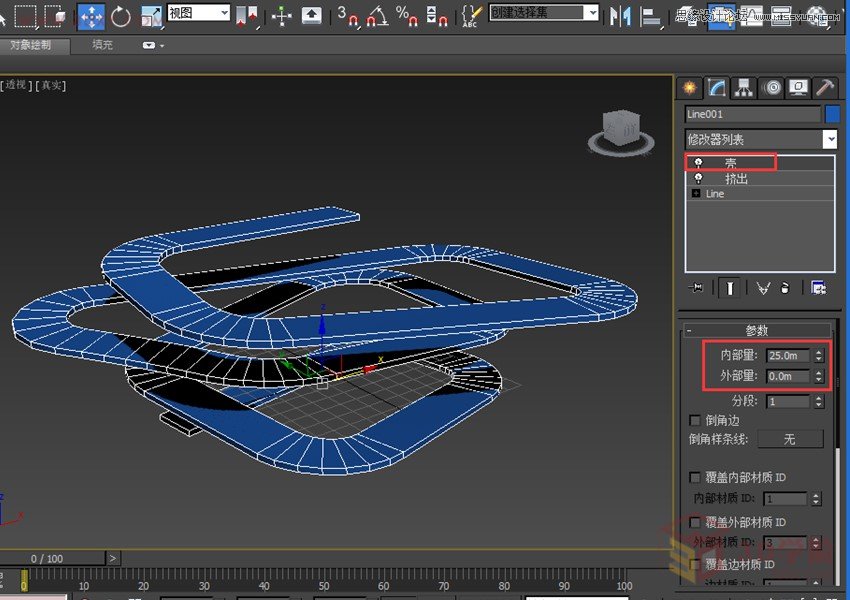Enable the 覆盖边材质 ID checkbox
Viewport: 850px width, 600px height.
coord(694,565)
